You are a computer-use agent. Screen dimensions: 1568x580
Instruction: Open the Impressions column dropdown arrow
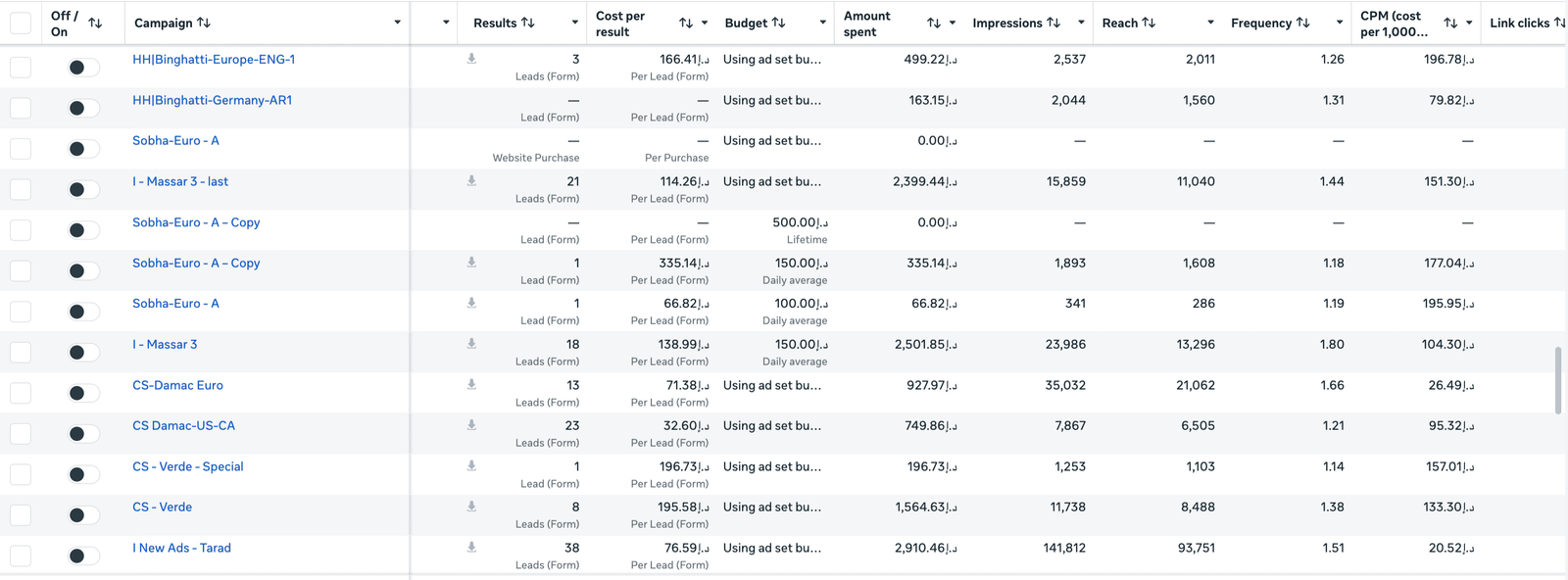1081,23
